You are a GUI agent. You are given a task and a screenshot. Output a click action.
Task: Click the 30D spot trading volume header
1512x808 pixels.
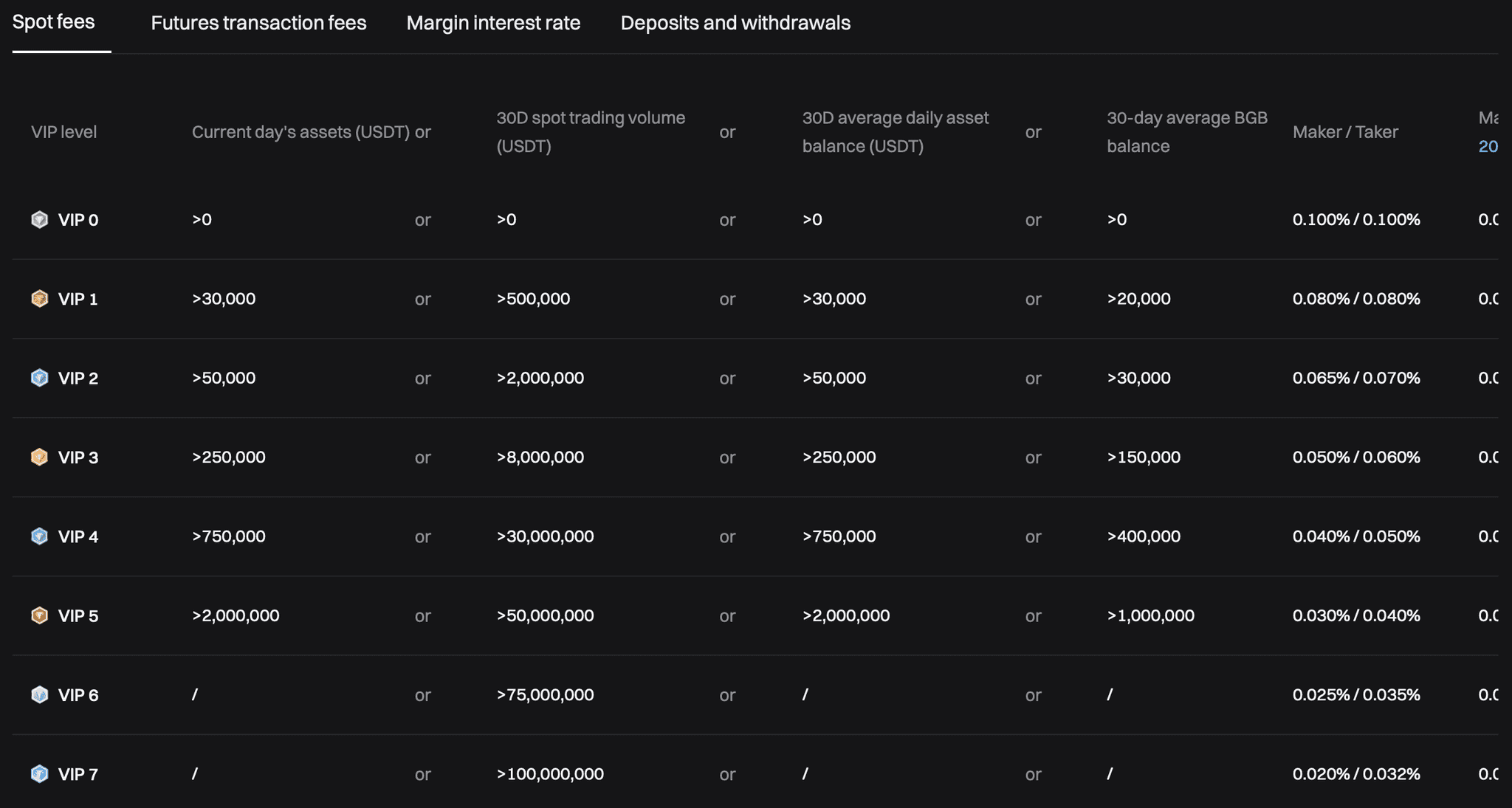pos(591,131)
